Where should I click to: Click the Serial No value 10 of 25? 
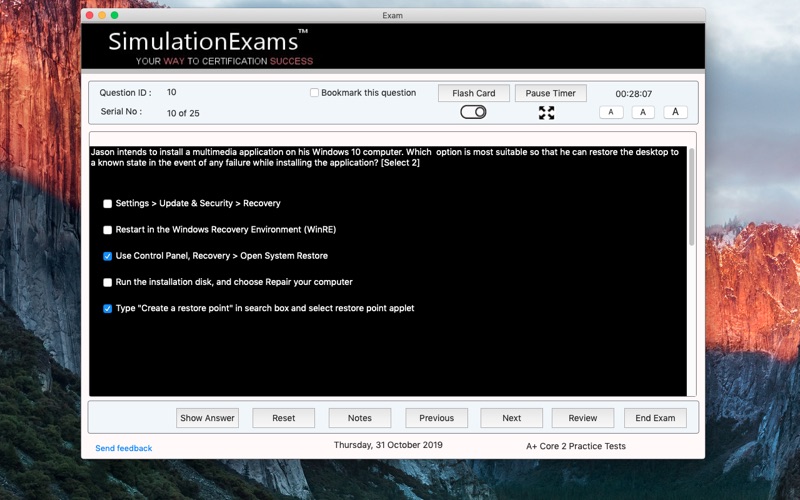(x=183, y=113)
